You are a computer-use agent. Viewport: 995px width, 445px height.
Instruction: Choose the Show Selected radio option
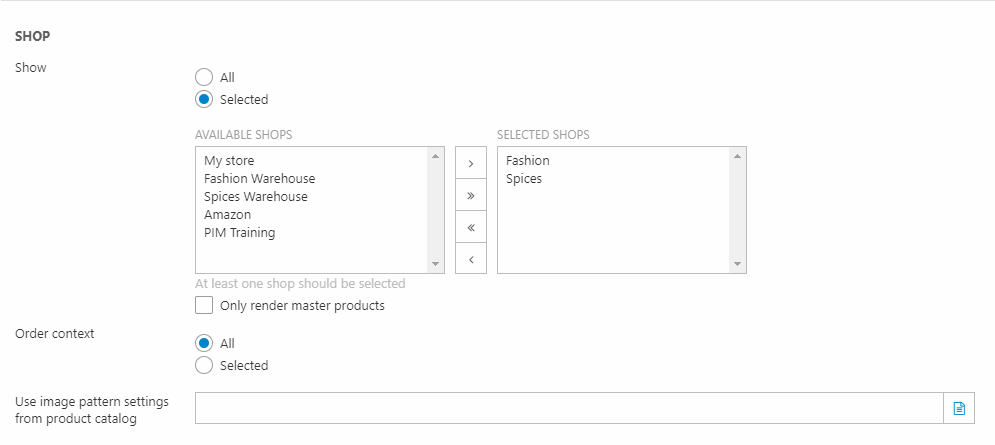tap(204, 99)
